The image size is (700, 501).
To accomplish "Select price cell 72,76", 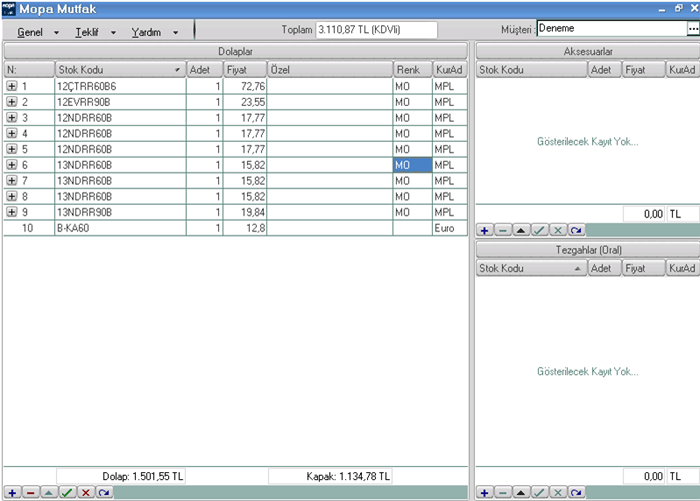I will tap(245, 86).
